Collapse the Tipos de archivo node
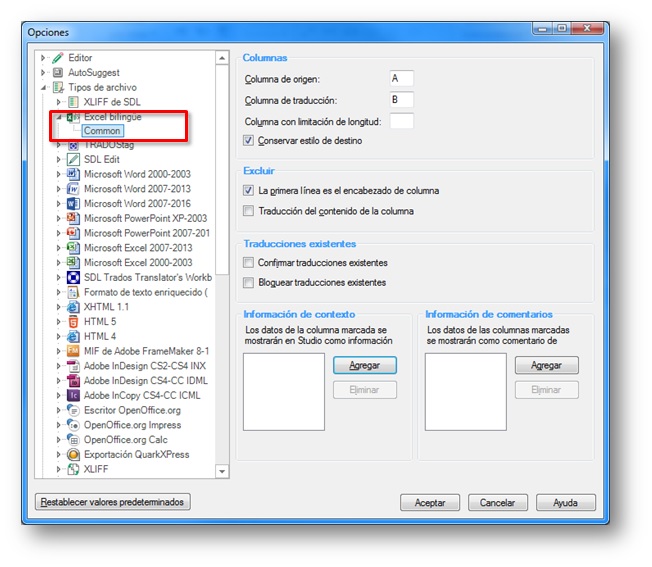Image resolution: width=652 pixels, height=567 pixels. 43,88
